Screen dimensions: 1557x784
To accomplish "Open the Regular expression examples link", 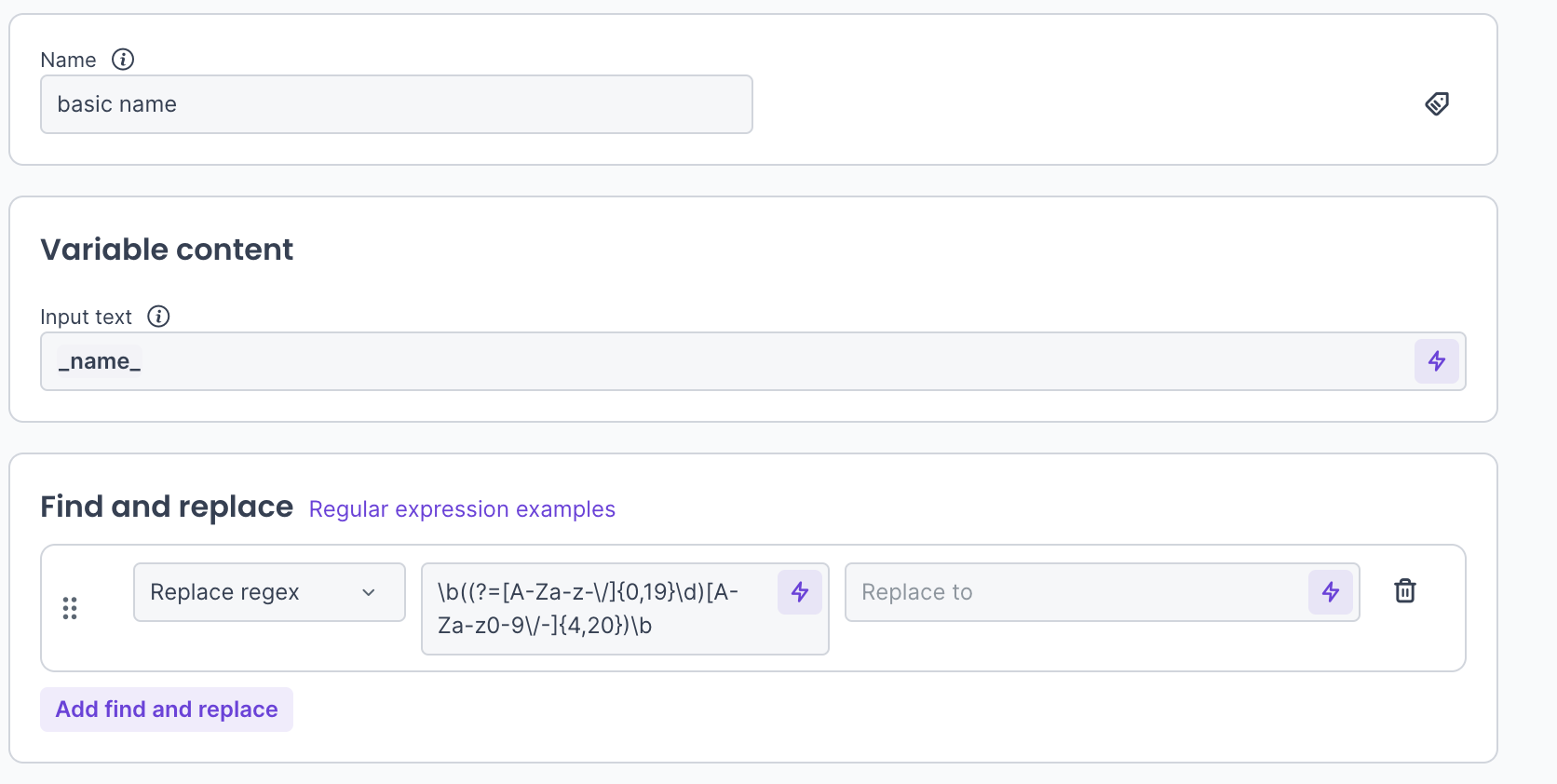I will [x=462, y=509].
